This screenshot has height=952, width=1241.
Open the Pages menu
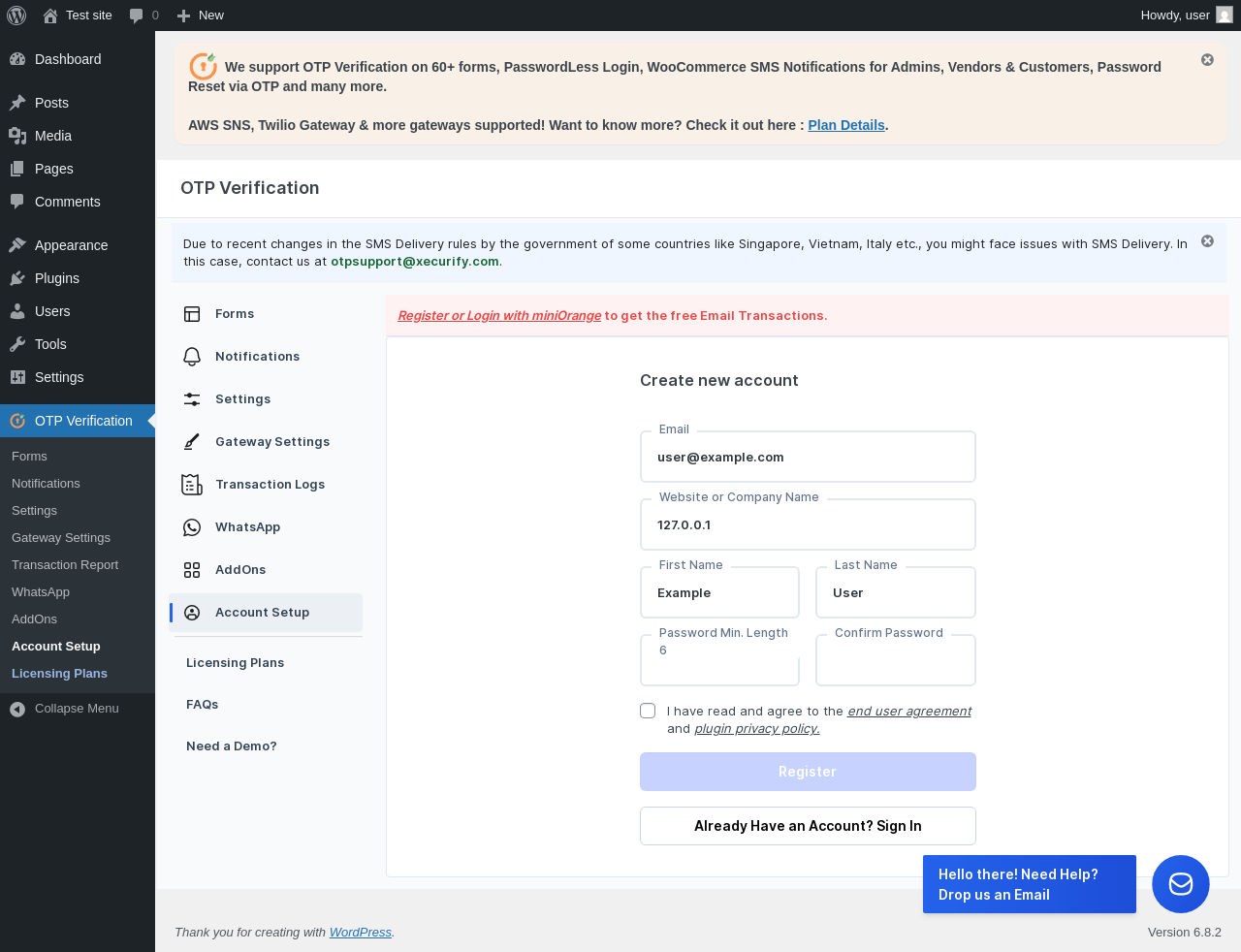click(x=78, y=169)
